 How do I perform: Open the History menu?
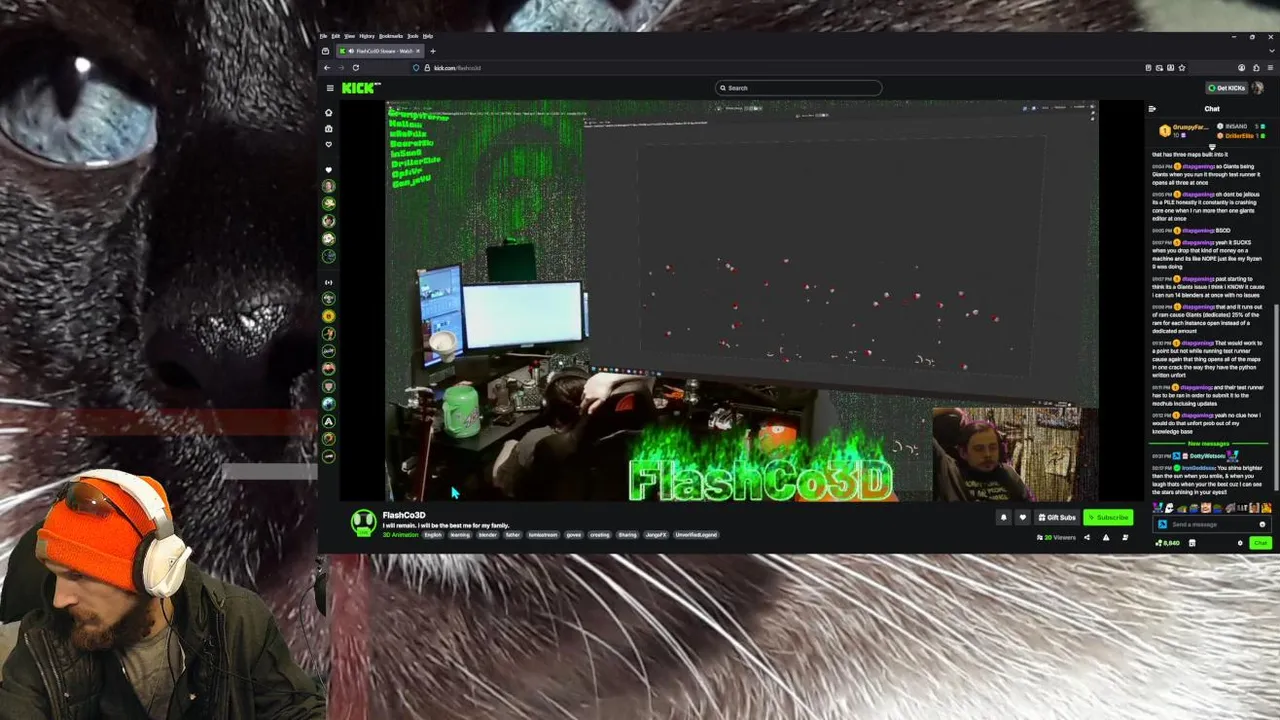[367, 36]
